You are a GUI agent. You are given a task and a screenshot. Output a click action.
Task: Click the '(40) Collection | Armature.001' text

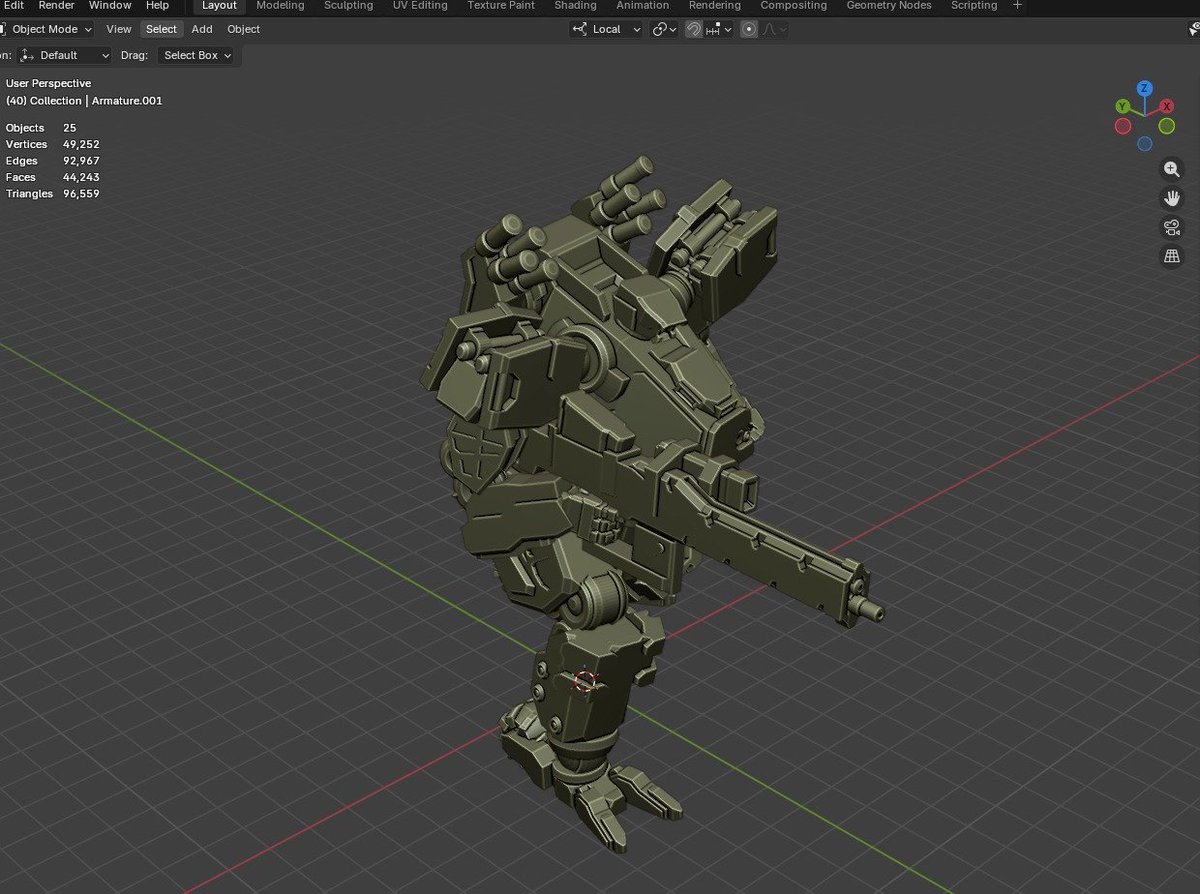click(84, 101)
